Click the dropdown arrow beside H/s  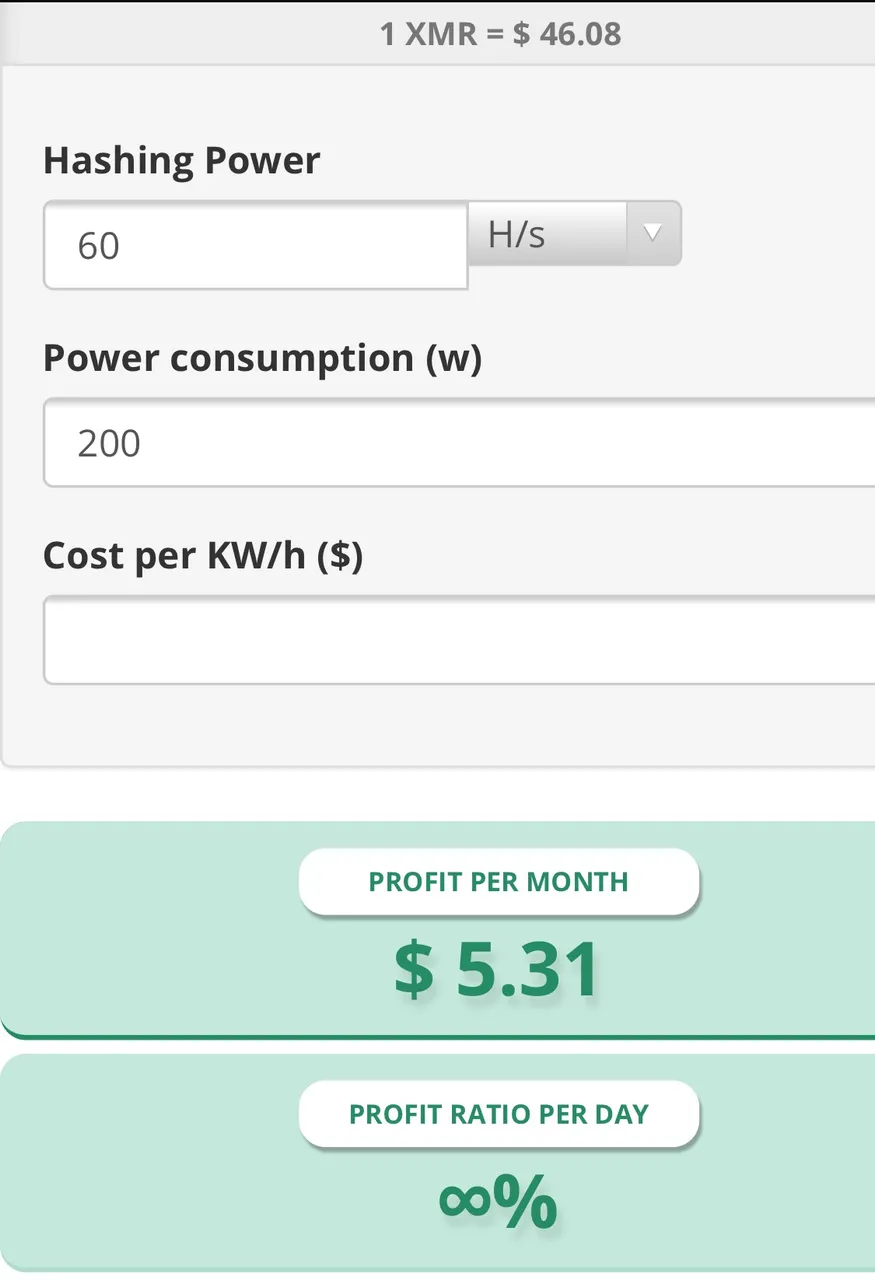click(653, 234)
